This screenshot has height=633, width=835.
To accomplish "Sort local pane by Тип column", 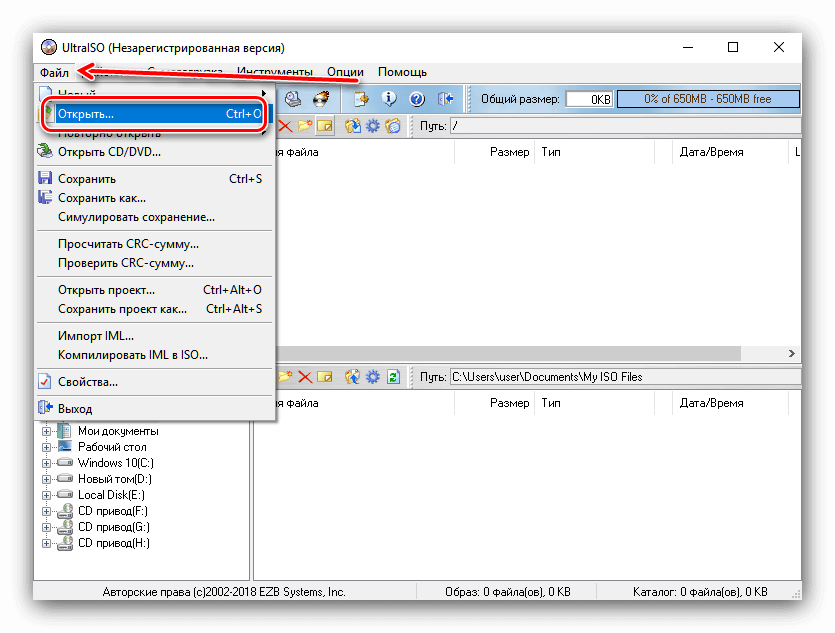I will coord(594,403).
